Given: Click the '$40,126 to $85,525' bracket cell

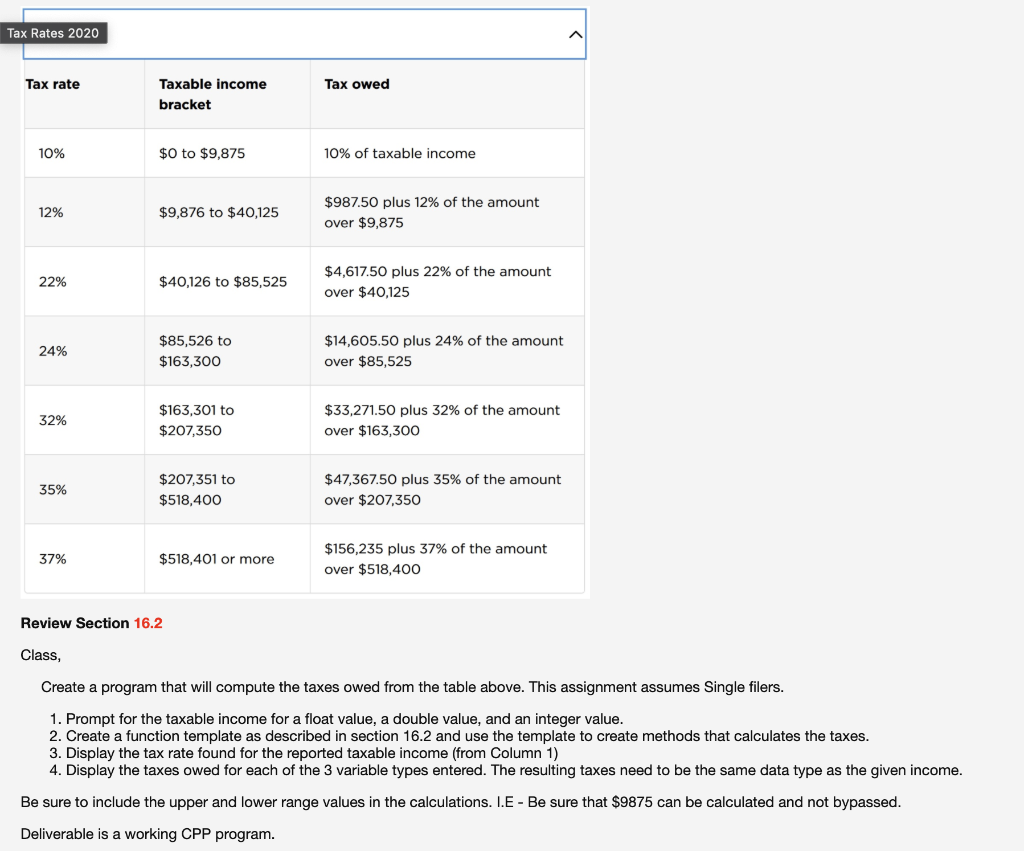Looking at the screenshot, I should coord(227,281).
